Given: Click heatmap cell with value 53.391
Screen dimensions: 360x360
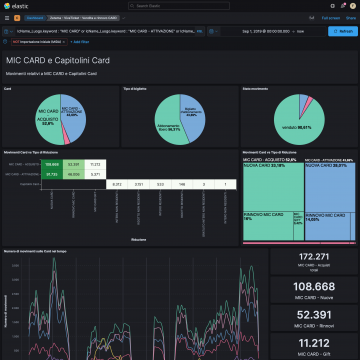Looking at the screenshot, I should coord(74,164).
